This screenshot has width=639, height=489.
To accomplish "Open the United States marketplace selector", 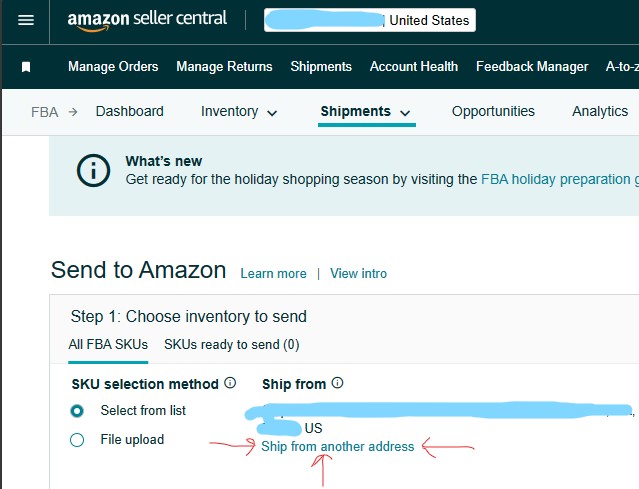I will coord(370,20).
